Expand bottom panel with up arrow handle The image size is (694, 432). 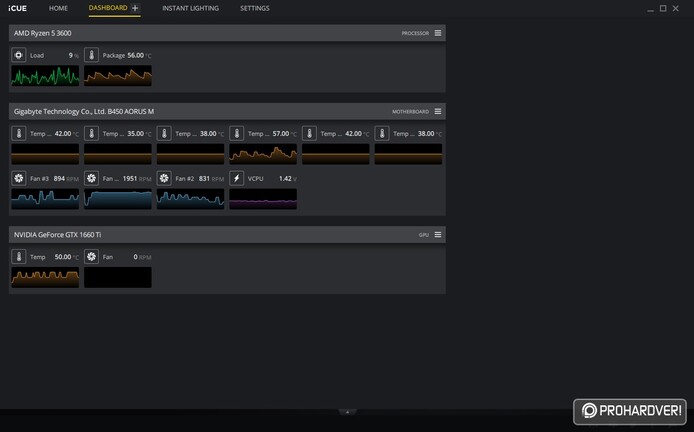(x=347, y=412)
